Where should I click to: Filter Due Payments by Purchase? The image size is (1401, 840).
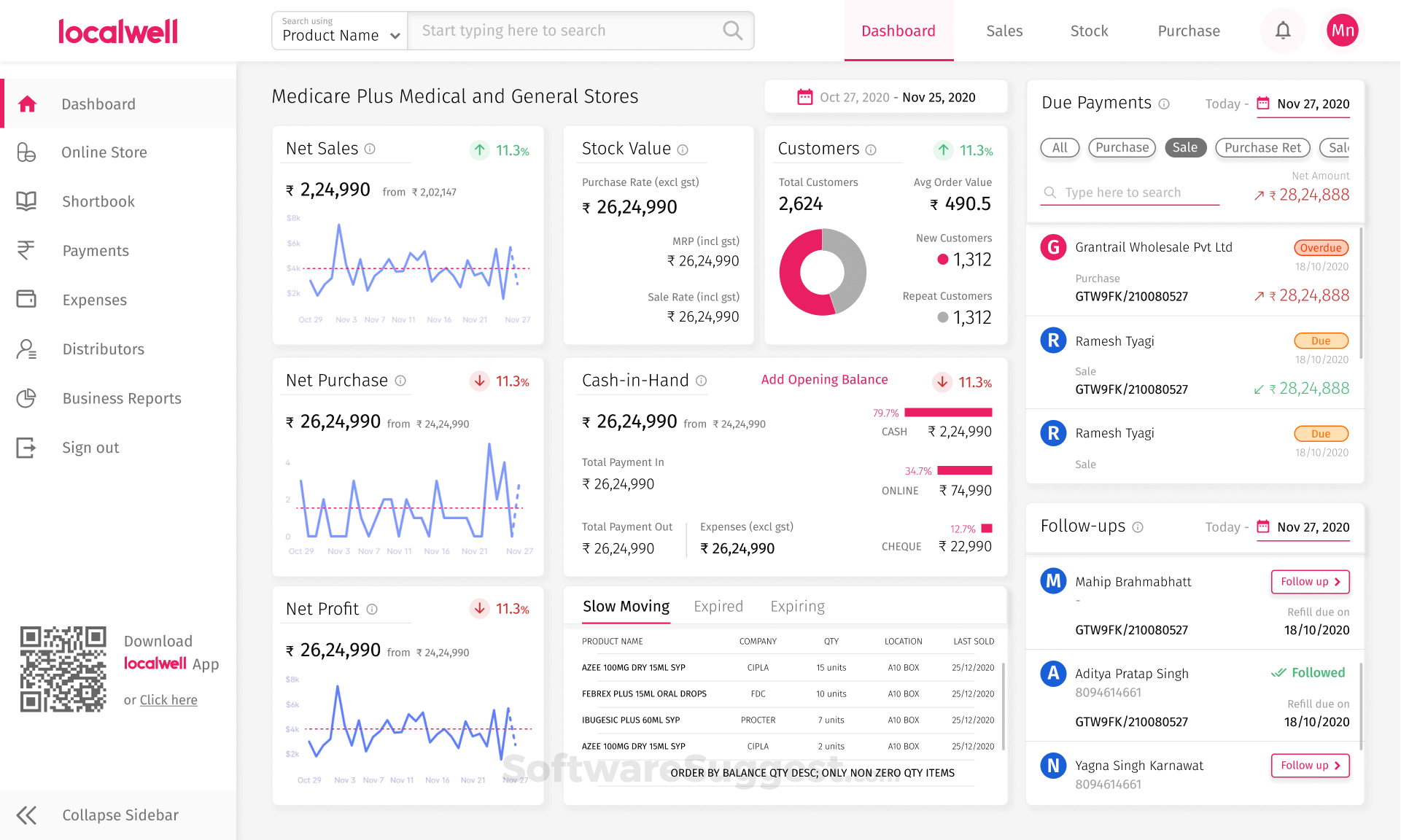(1122, 147)
